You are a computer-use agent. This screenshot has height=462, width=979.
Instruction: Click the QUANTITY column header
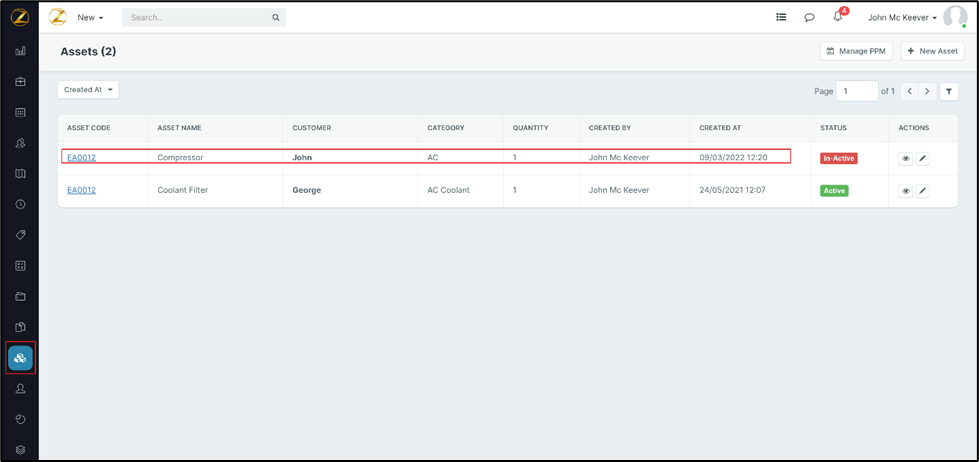530,128
